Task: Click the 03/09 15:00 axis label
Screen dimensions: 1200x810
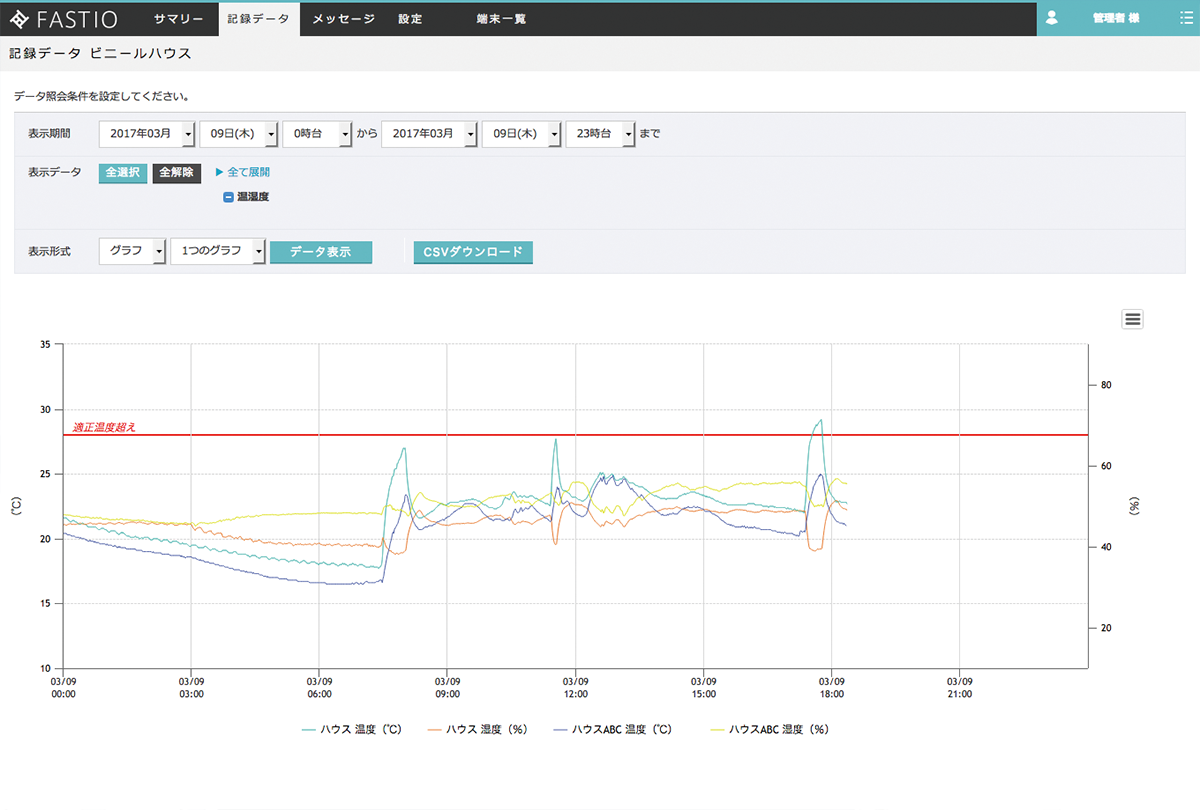Action: click(703, 688)
